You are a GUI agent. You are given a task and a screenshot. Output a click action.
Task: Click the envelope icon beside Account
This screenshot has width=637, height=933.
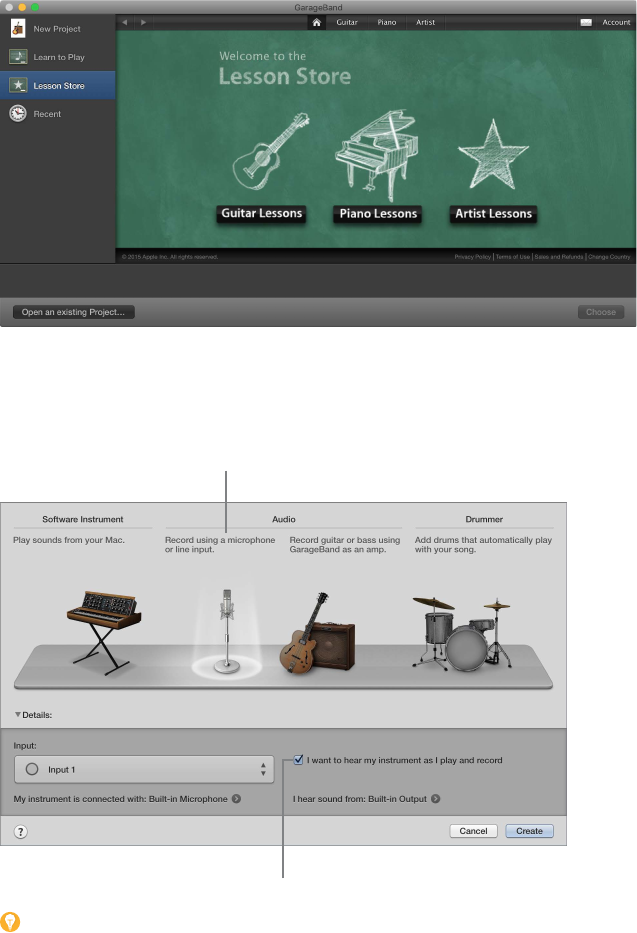coord(586,23)
